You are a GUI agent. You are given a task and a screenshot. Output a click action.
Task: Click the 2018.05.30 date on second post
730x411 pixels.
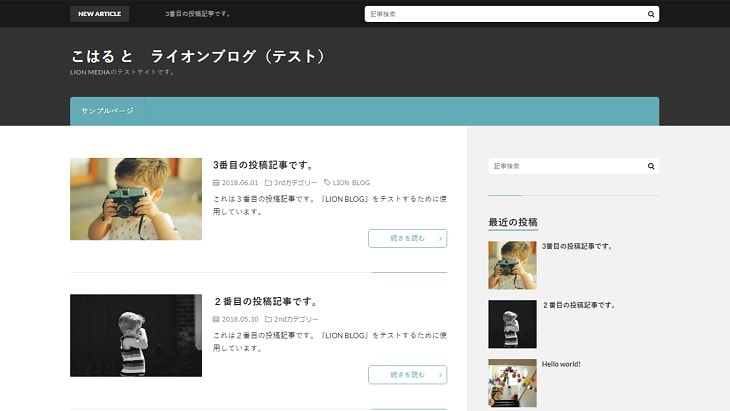click(x=239, y=319)
